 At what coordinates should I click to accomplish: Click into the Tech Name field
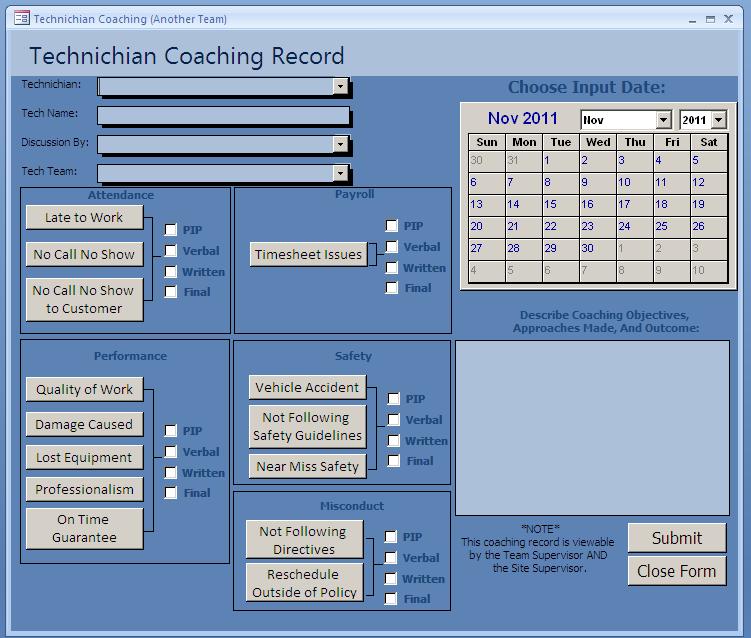click(x=223, y=115)
